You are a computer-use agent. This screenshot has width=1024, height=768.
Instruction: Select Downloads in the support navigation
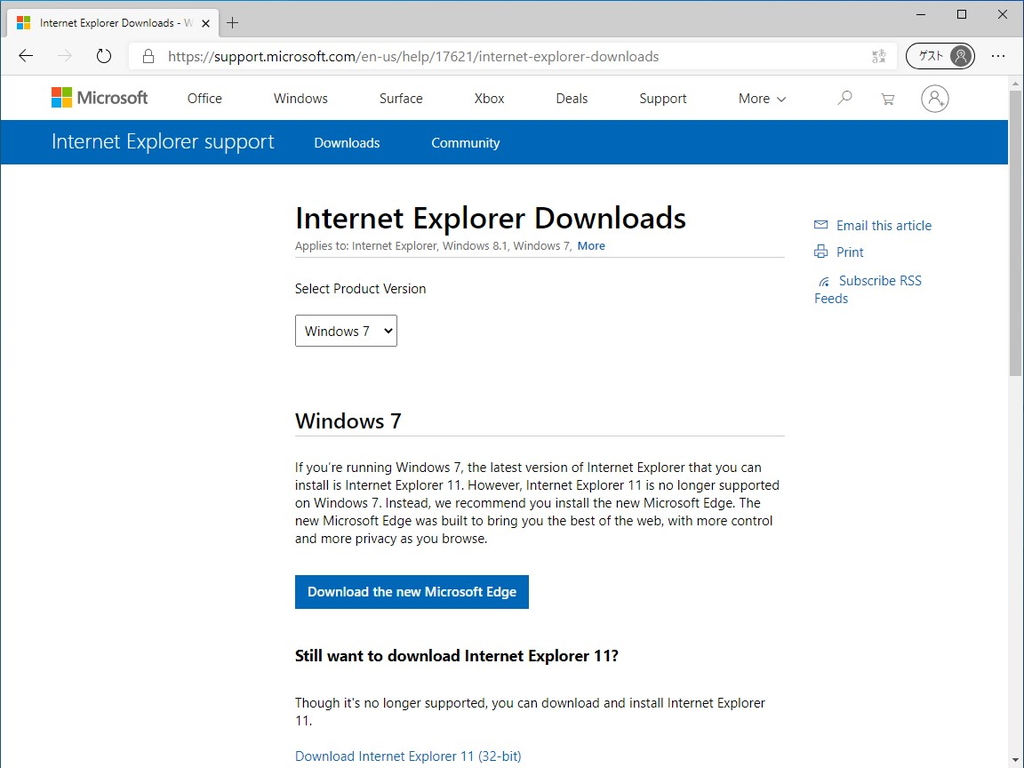click(347, 142)
